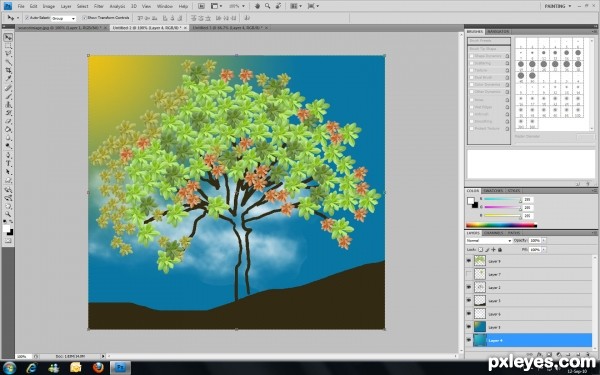Click the Brush Tip Shape button

pos(489,49)
